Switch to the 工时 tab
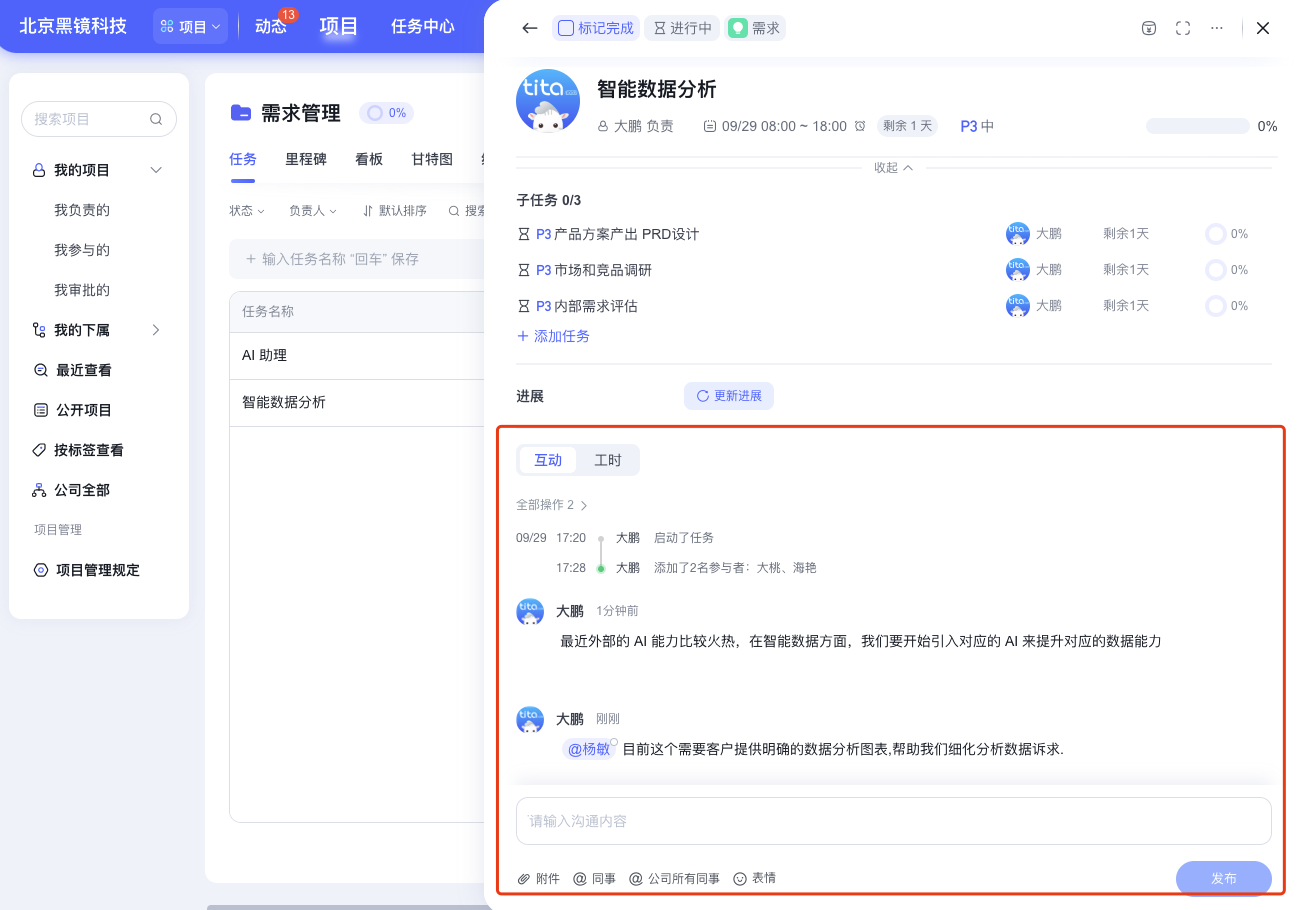Image resolution: width=1297 pixels, height=910 pixels. click(x=608, y=460)
